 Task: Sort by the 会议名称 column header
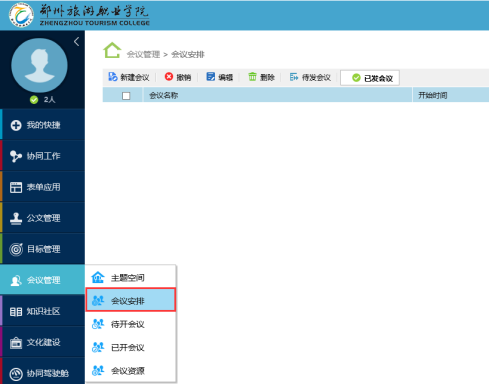tap(163, 96)
